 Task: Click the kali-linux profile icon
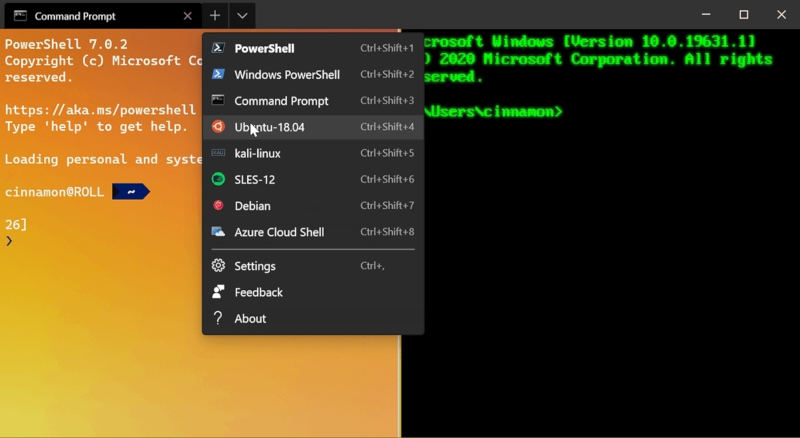click(x=218, y=153)
